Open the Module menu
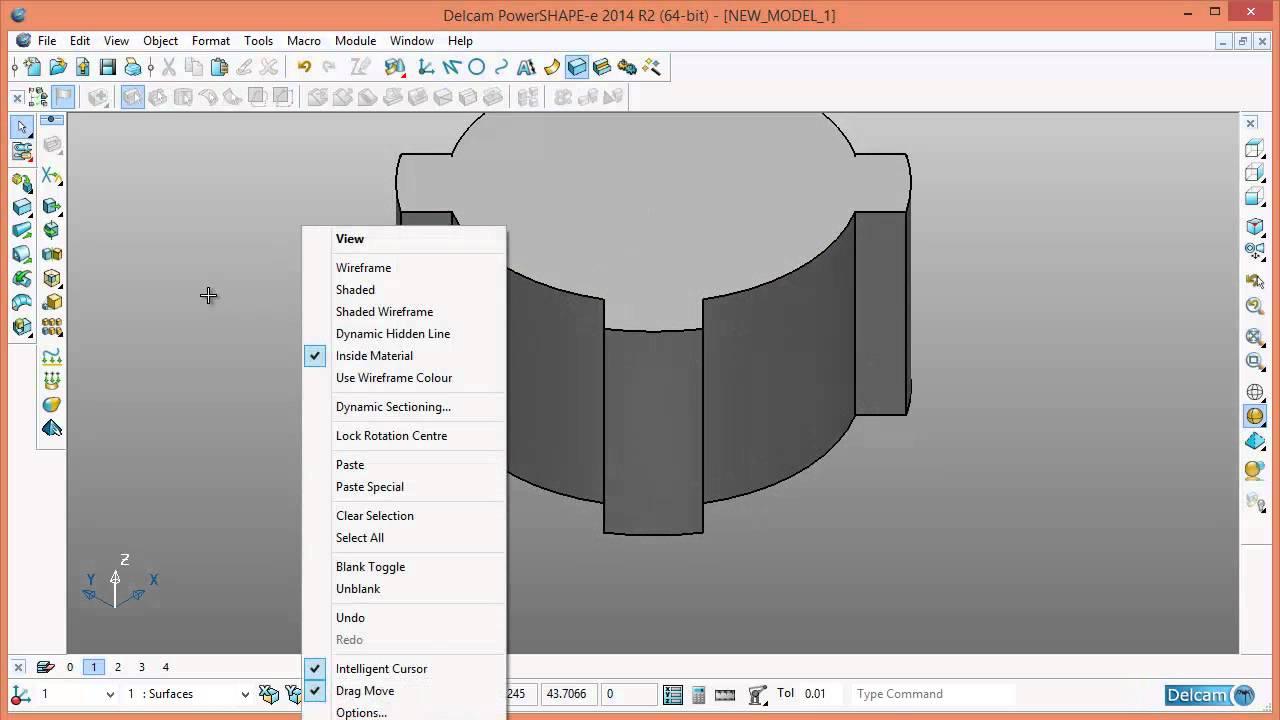Screen dimensions: 1280x720 355,41
